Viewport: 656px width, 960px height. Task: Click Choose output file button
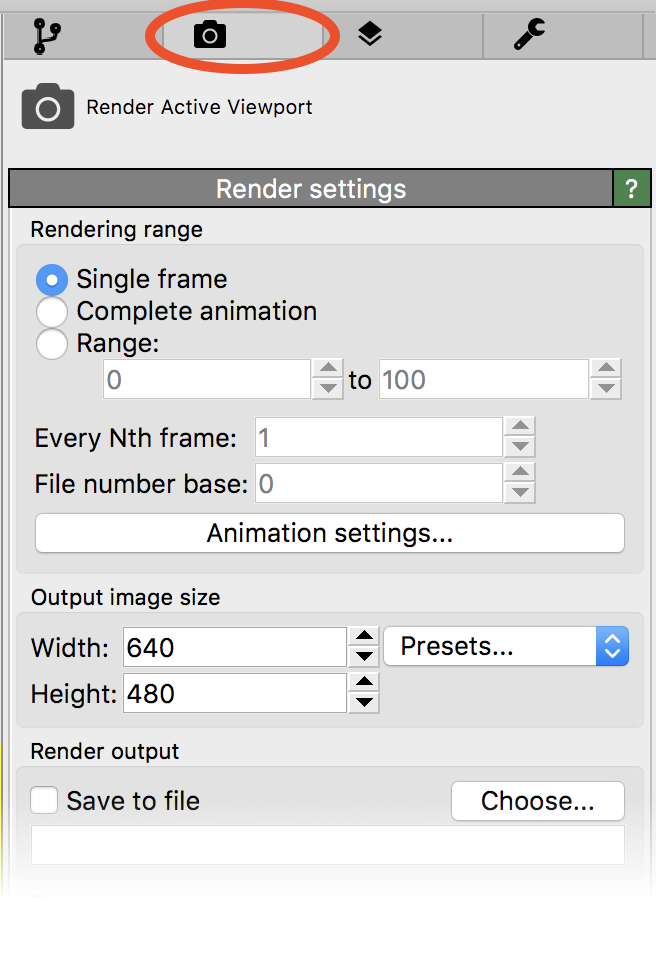537,801
